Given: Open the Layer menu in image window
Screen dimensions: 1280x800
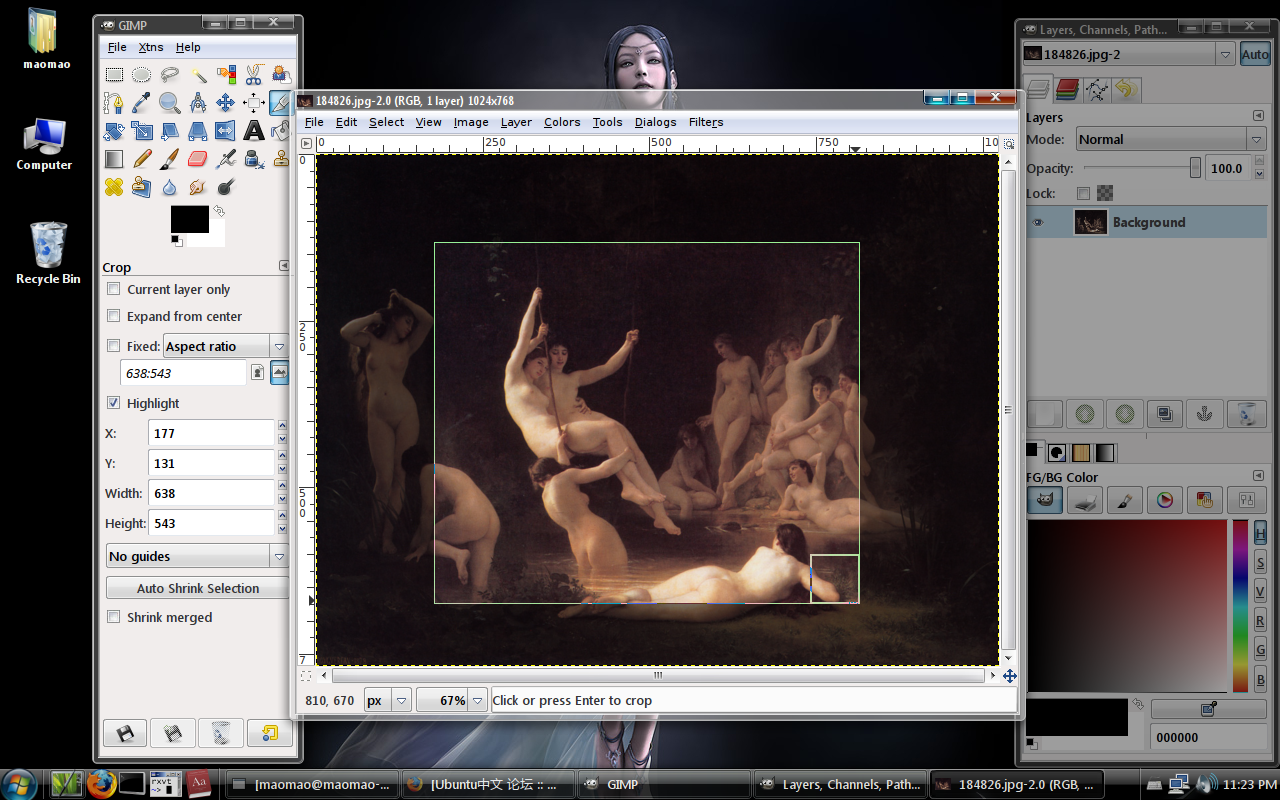Looking at the screenshot, I should (x=516, y=122).
